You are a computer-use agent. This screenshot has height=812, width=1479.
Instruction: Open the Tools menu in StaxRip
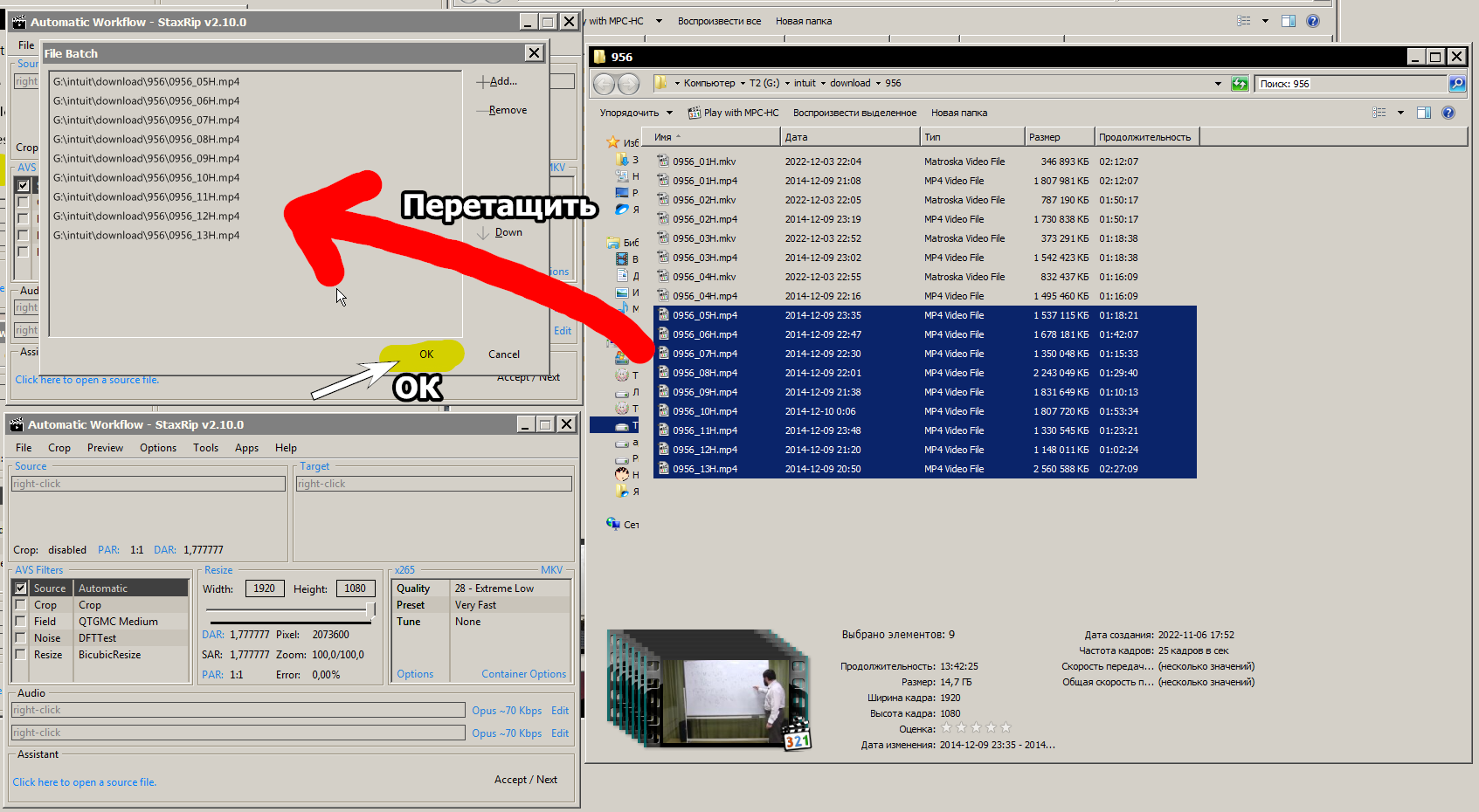tap(205, 448)
